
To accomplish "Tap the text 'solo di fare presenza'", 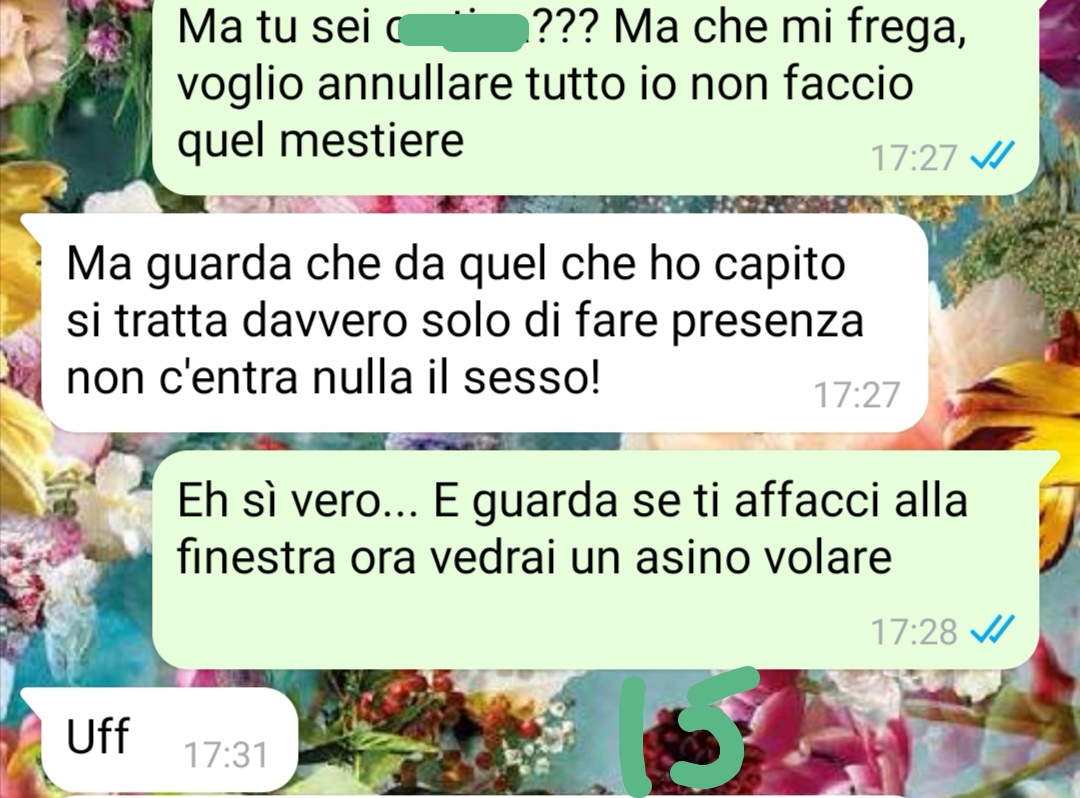I will [642, 322].
